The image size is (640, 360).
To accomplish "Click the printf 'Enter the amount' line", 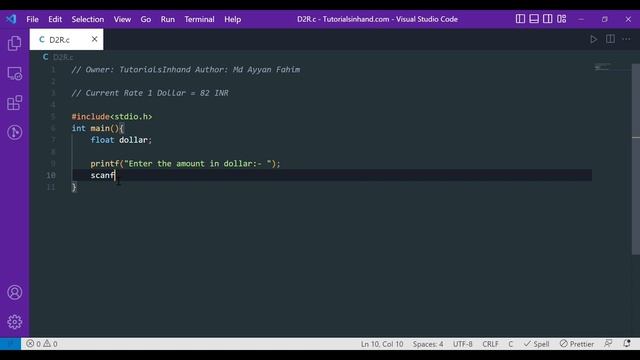I will pyautogui.click(x=185, y=164).
